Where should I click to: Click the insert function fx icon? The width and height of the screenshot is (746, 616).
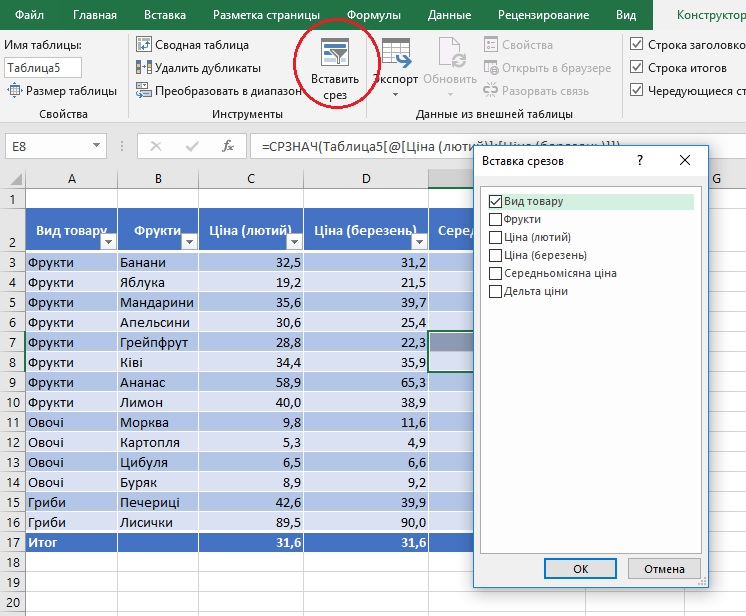click(228, 146)
